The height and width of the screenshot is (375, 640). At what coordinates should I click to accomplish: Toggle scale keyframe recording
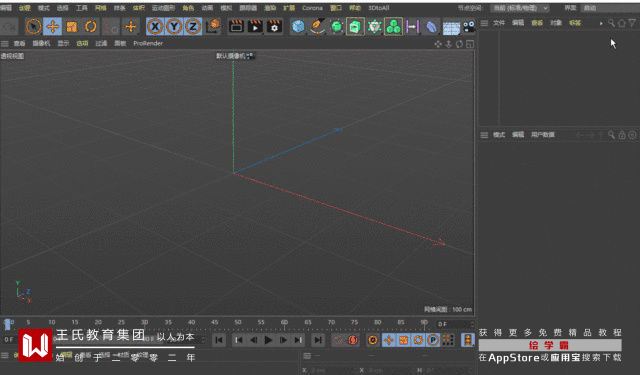tap(404, 339)
